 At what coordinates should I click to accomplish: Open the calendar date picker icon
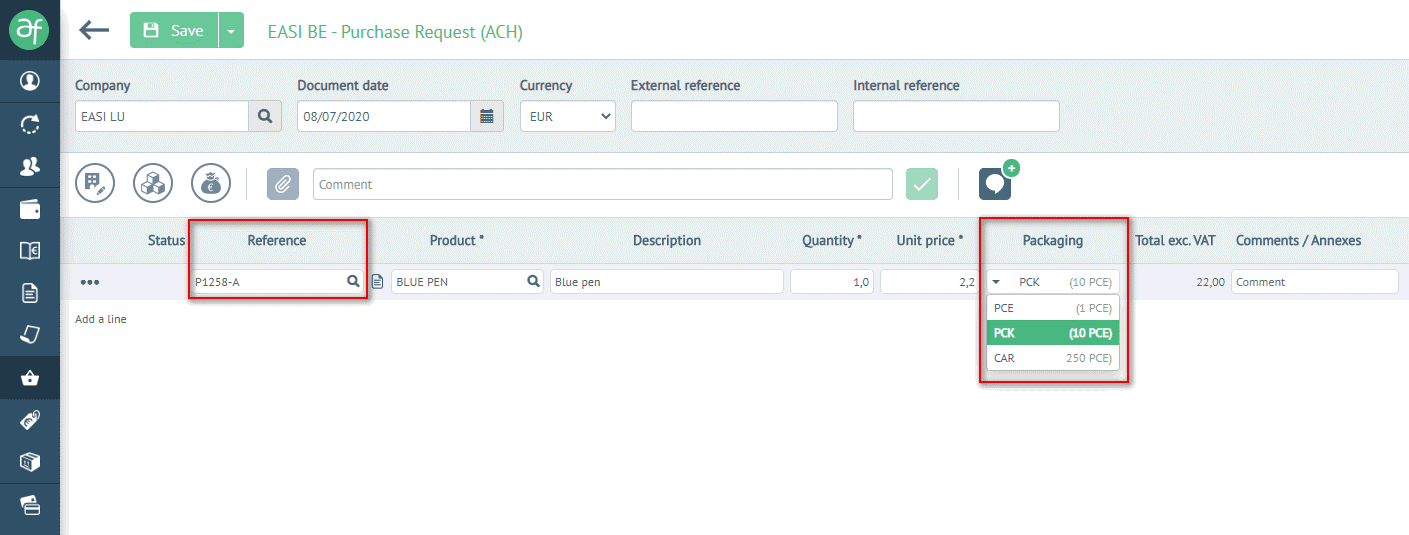486,116
